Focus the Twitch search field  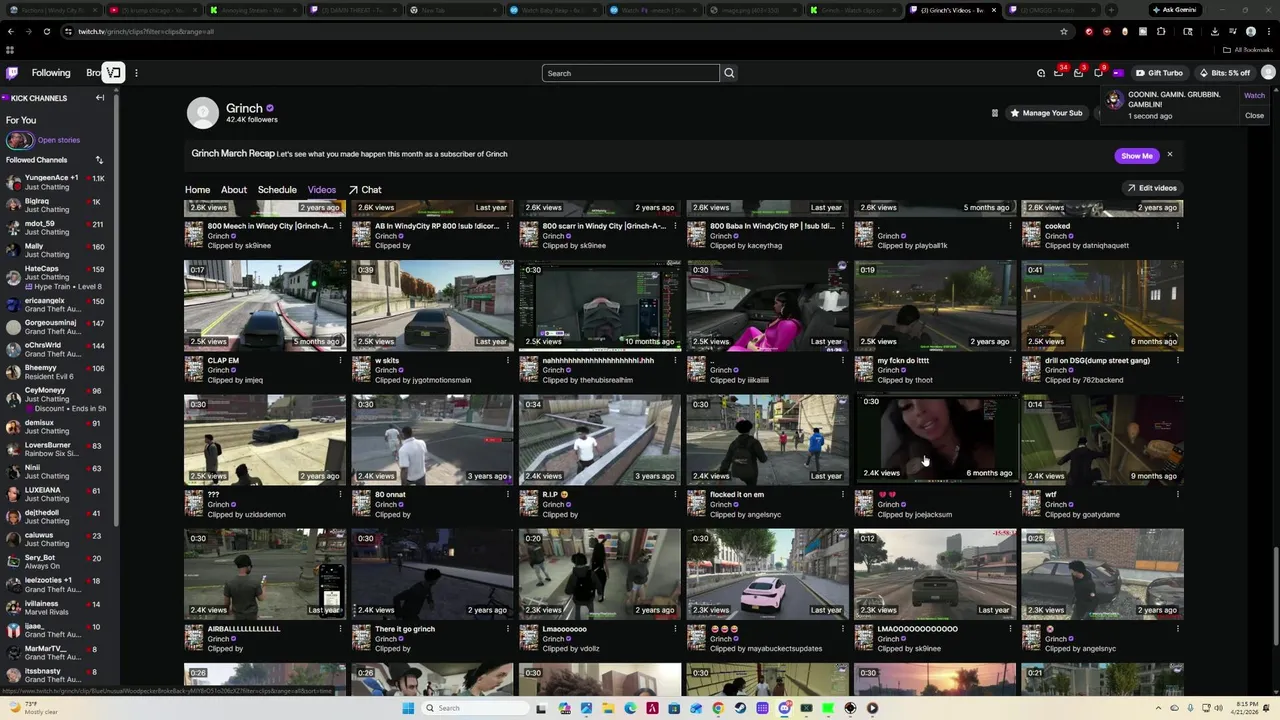click(x=631, y=73)
